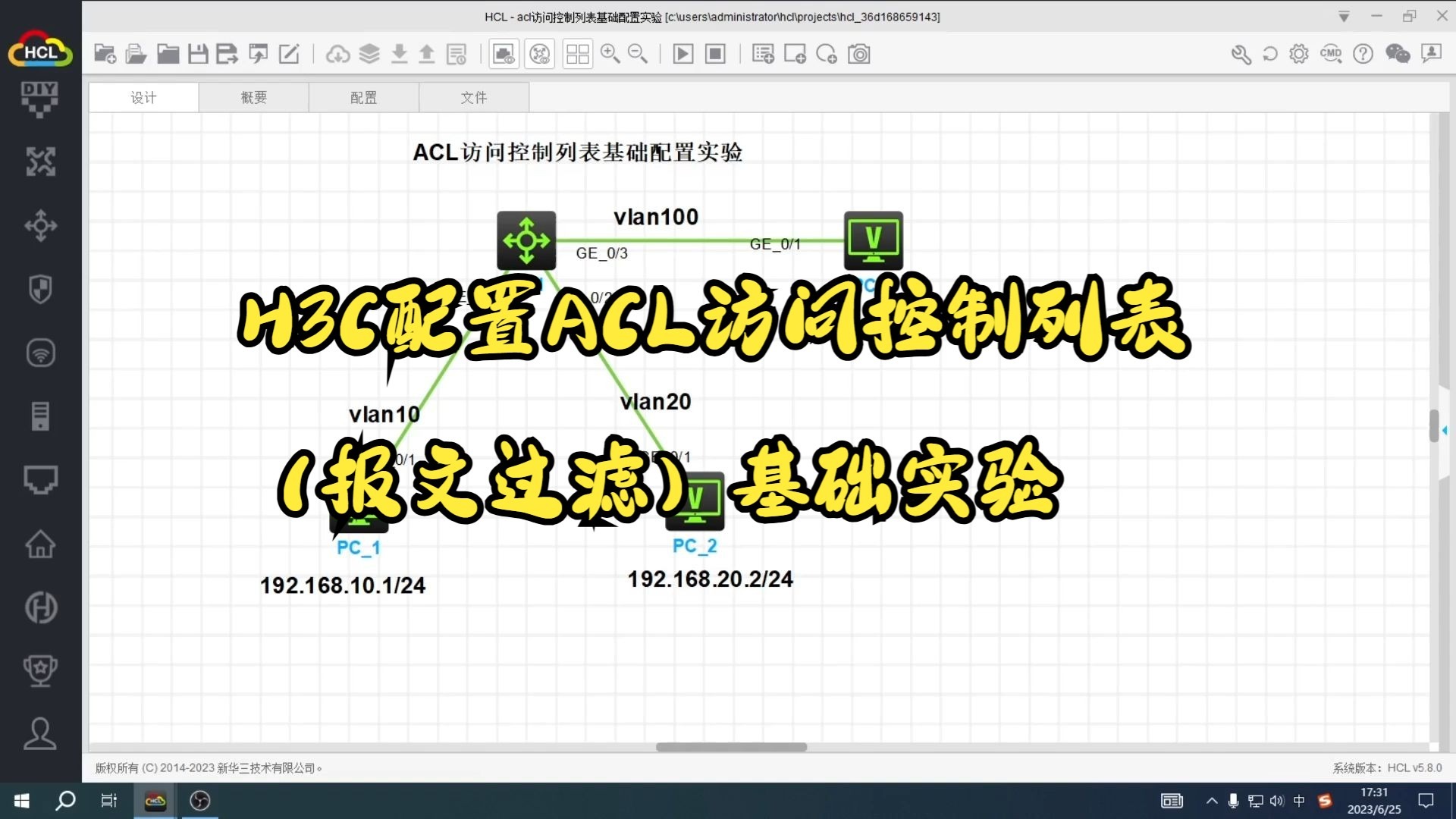1456x819 pixels.
Task: Open HCL settings via the gear icon
Action: pos(1299,54)
